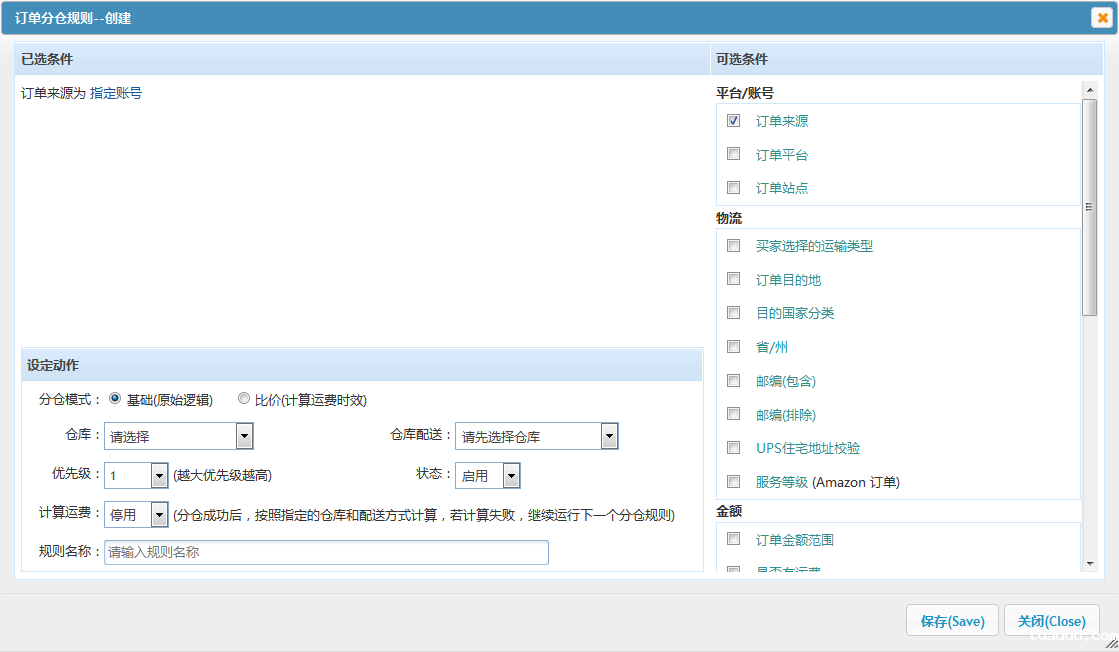Open the 状态 dropdown showing 启用
This screenshot has width=1119, height=652.
[508, 475]
